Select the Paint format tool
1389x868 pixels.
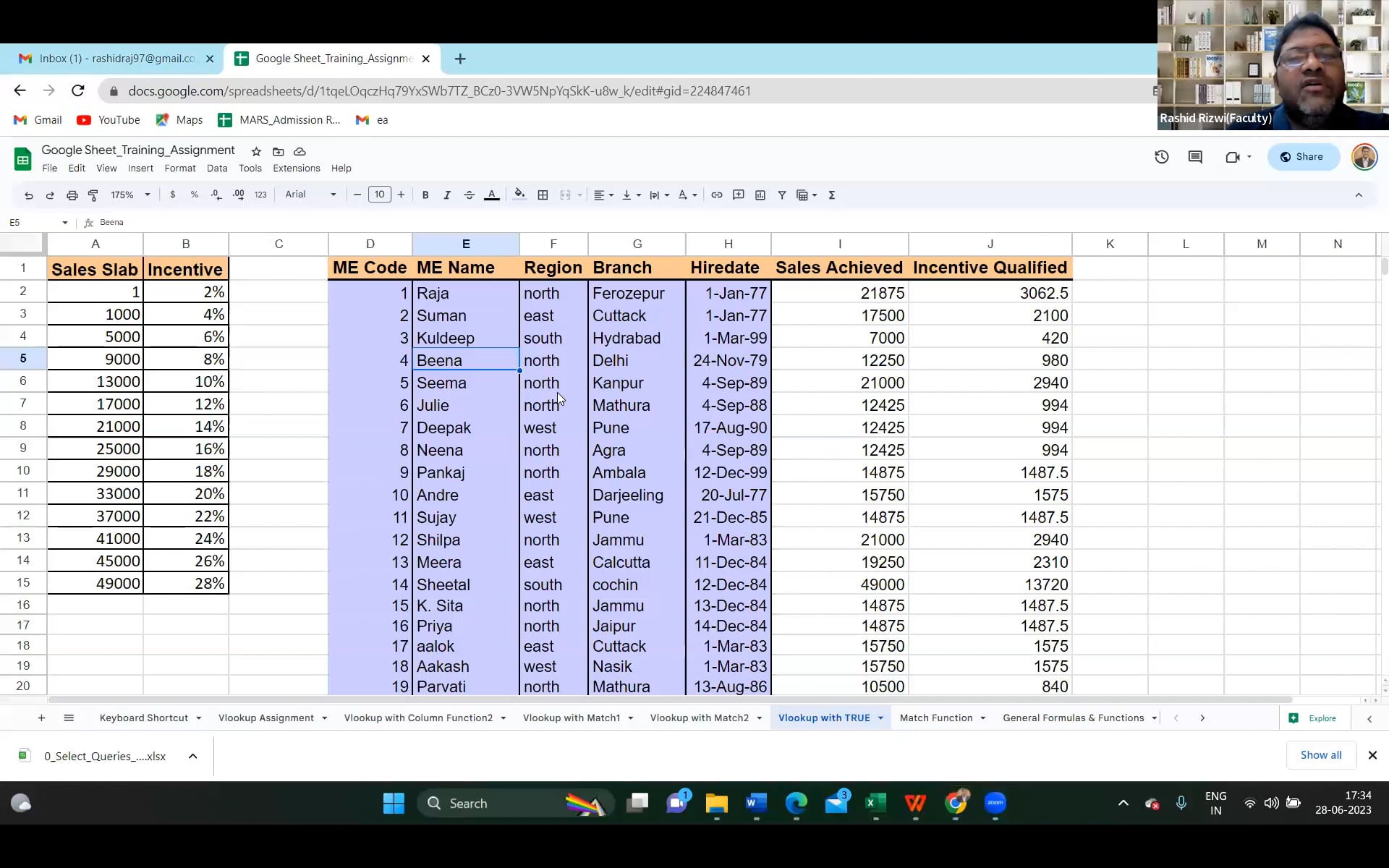coord(93,195)
